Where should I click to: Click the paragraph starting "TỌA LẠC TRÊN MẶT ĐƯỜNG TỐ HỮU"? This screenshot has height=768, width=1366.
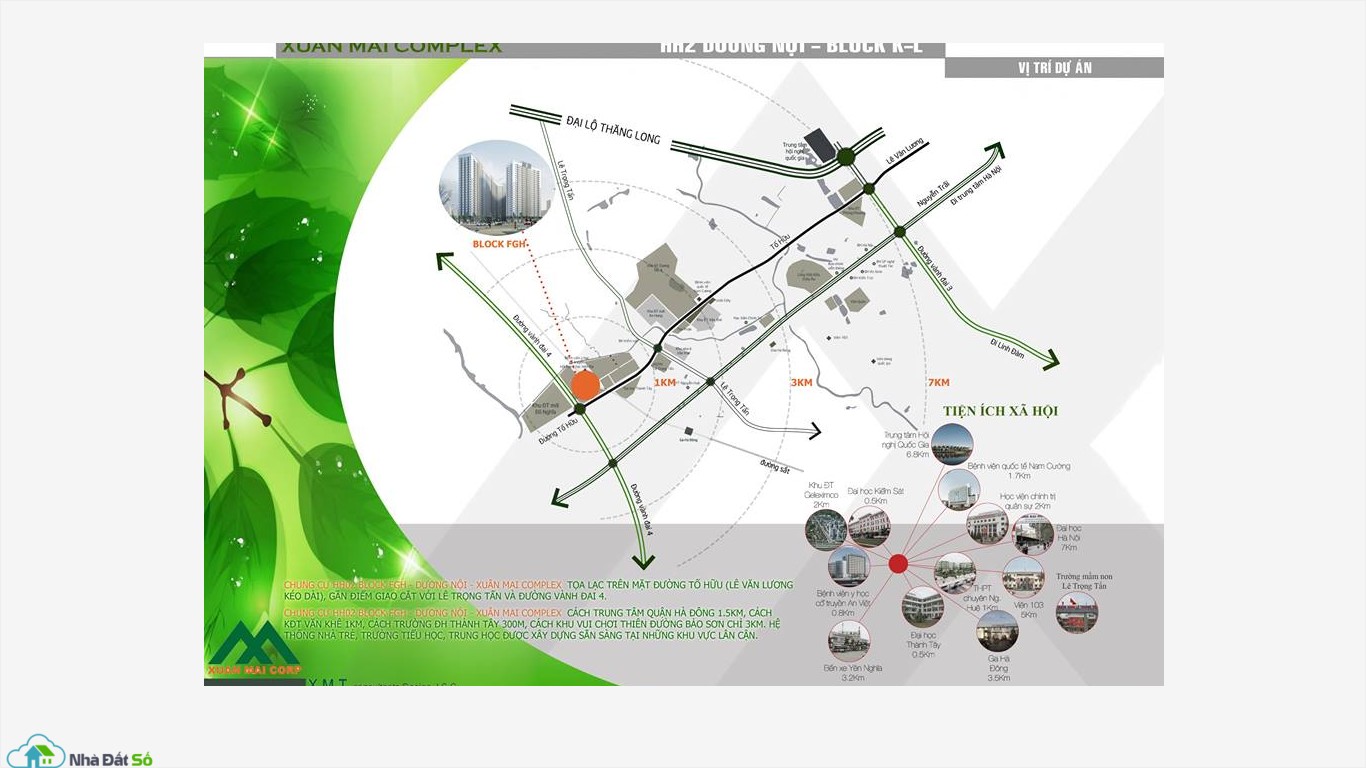coord(538,590)
